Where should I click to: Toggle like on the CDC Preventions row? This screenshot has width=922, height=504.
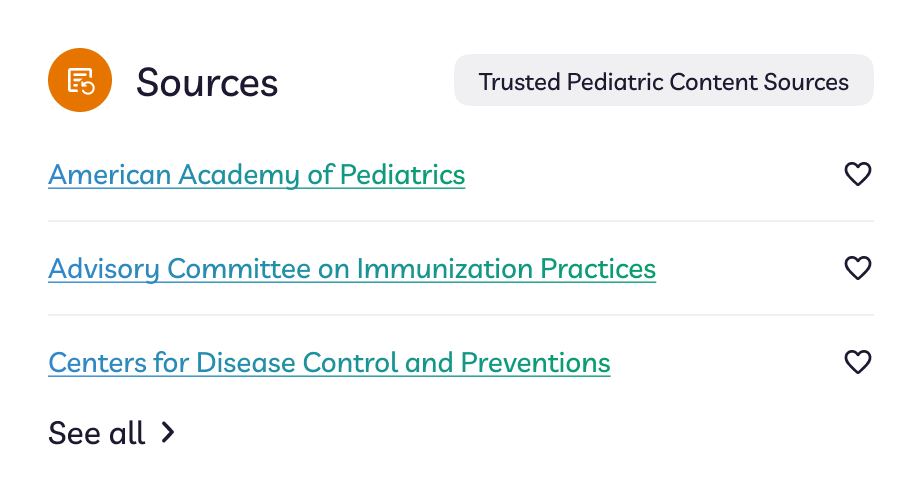(x=858, y=362)
